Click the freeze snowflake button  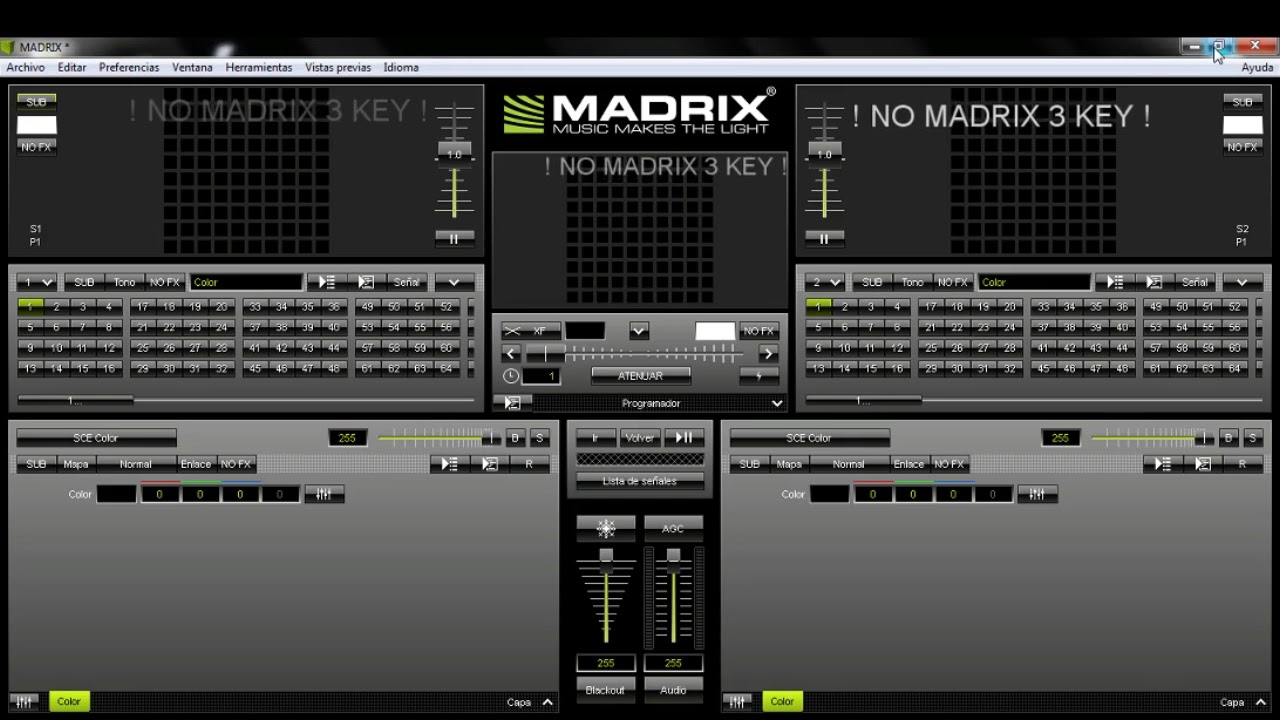[x=606, y=528]
